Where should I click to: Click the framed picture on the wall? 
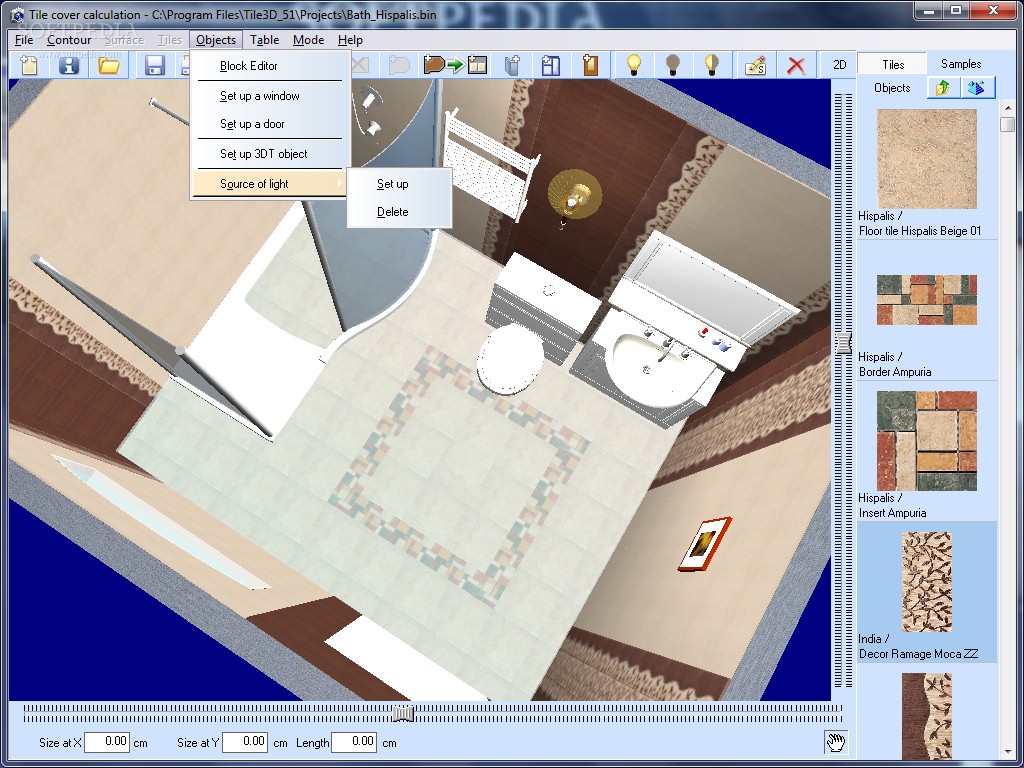(705, 543)
